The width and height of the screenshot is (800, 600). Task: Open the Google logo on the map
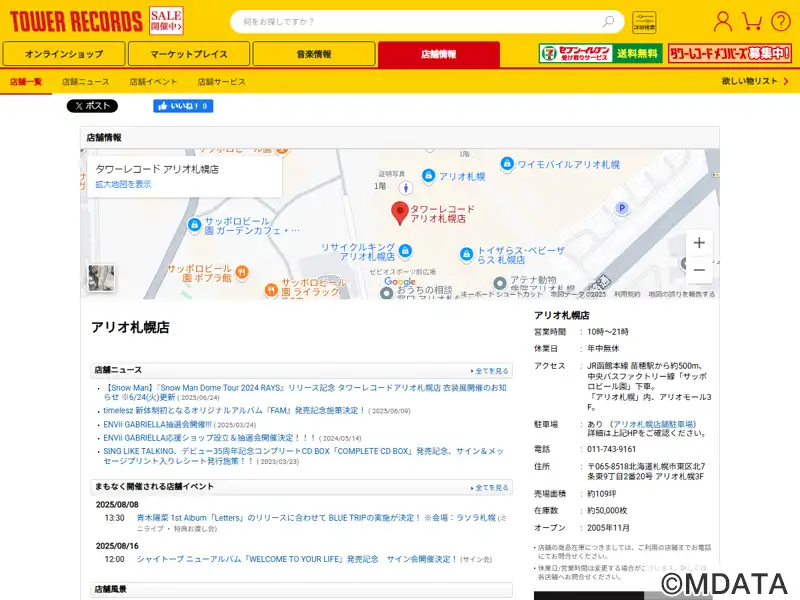pyautogui.click(x=399, y=282)
